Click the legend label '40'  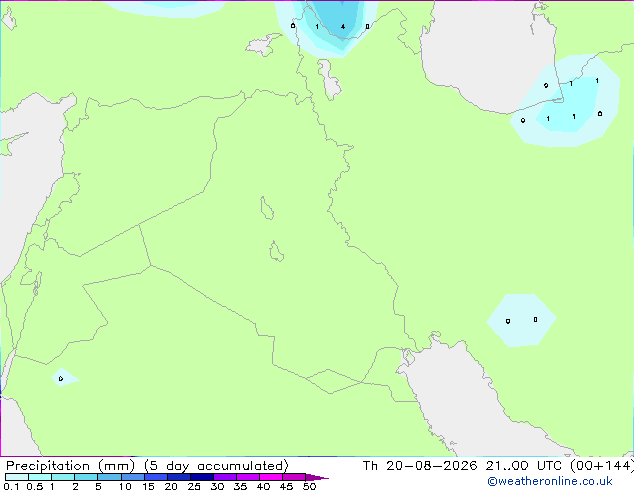pos(263,486)
